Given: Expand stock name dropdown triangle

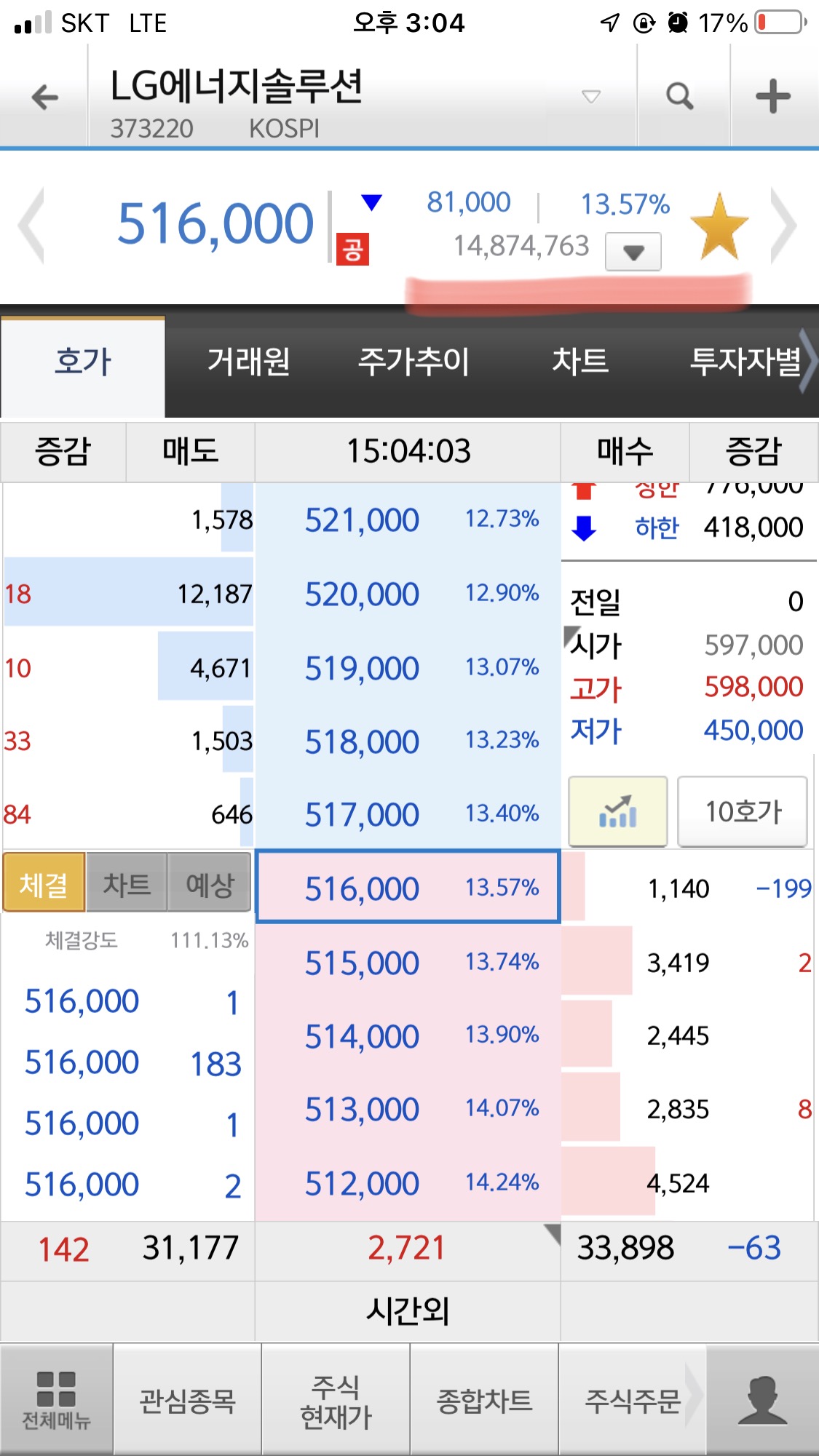Looking at the screenshot, I should [591, 96].
